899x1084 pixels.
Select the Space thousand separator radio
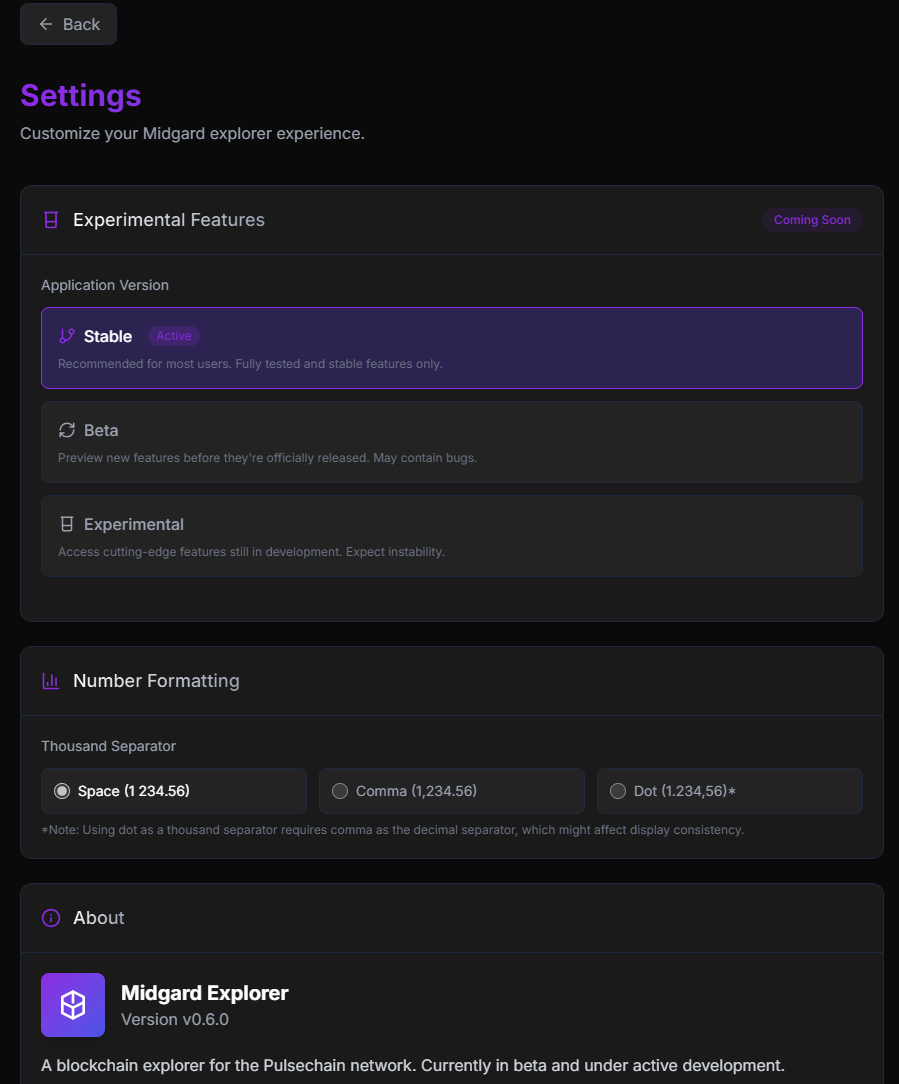62,791
